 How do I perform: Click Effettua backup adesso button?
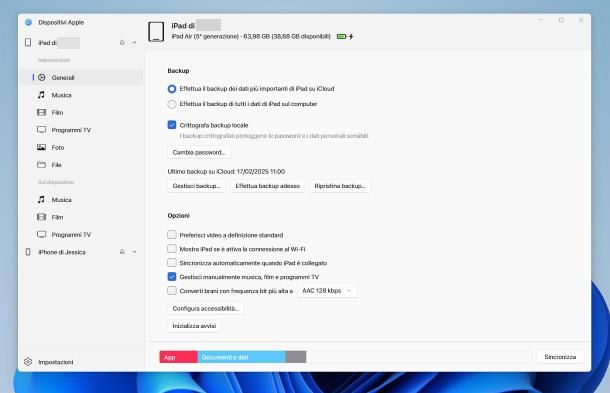tap(268, 186)
